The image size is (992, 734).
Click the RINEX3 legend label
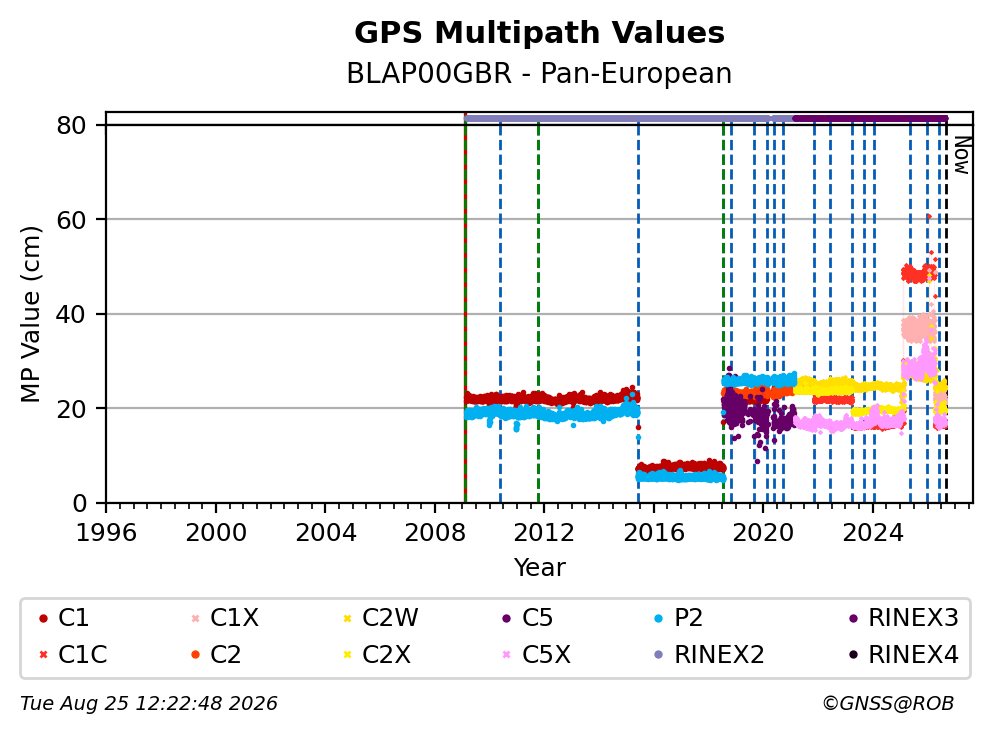914,618
